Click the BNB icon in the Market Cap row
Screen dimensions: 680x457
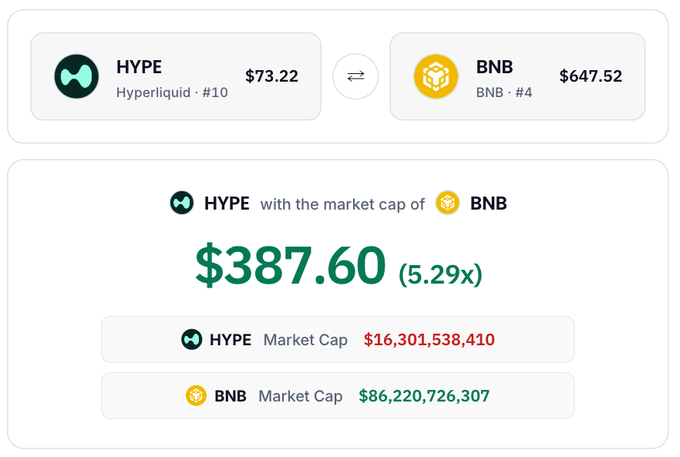(196, 395)
